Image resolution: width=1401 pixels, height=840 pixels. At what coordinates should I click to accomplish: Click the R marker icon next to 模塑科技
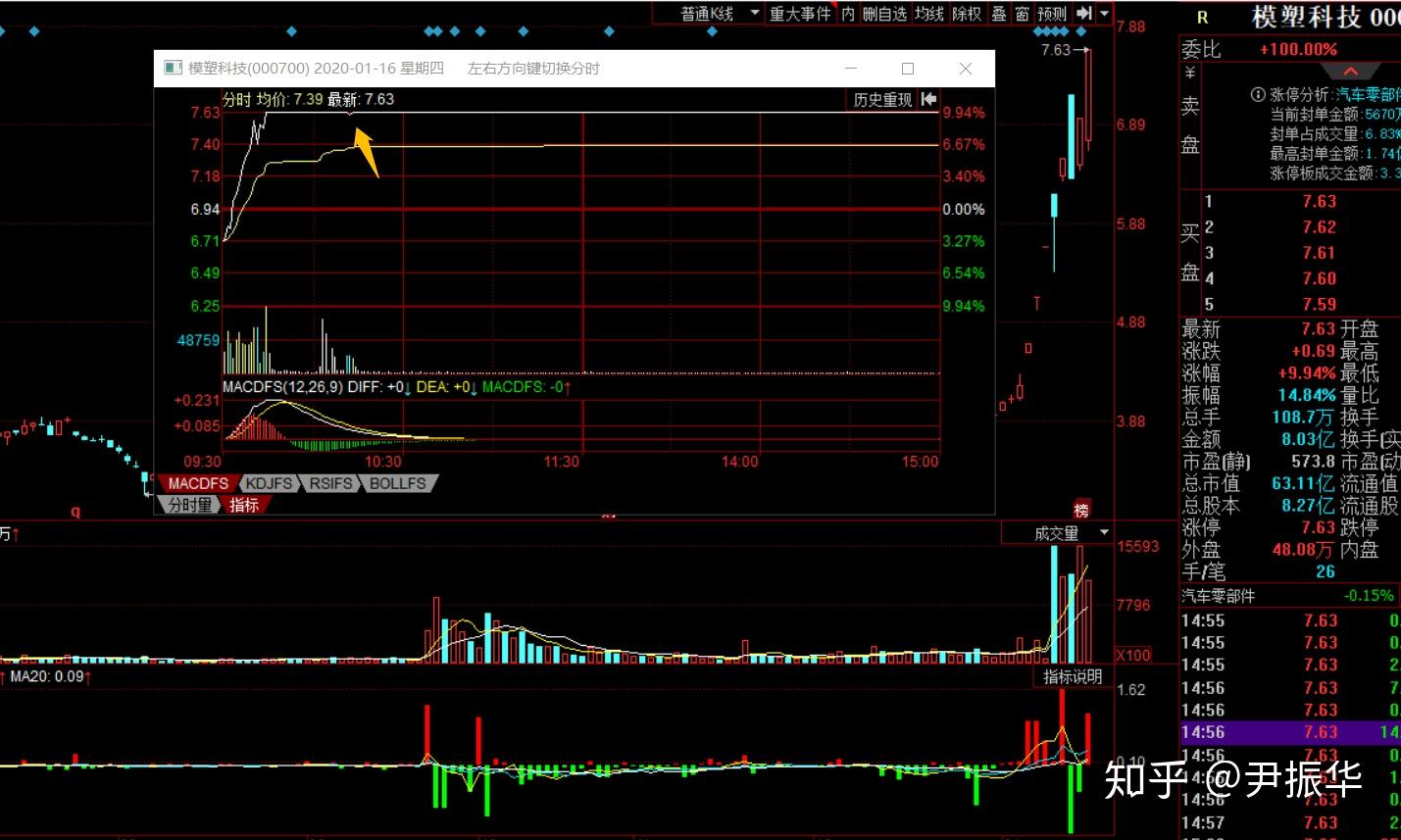coord(1203,18)
